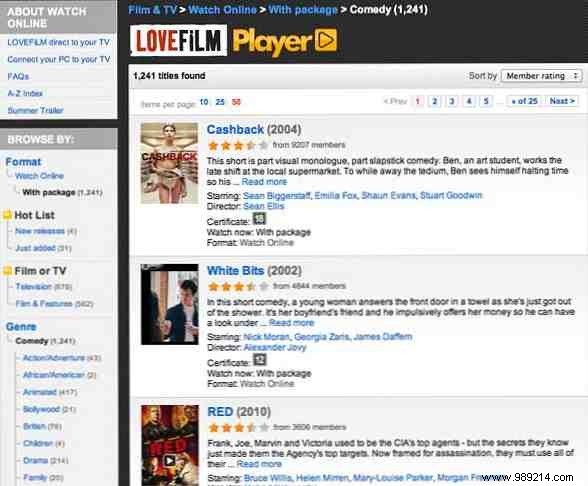Image resolution: width=588 pixels, height=486 pixels.
Task: Show 10 items per page
Action: [x=204, y=102]
